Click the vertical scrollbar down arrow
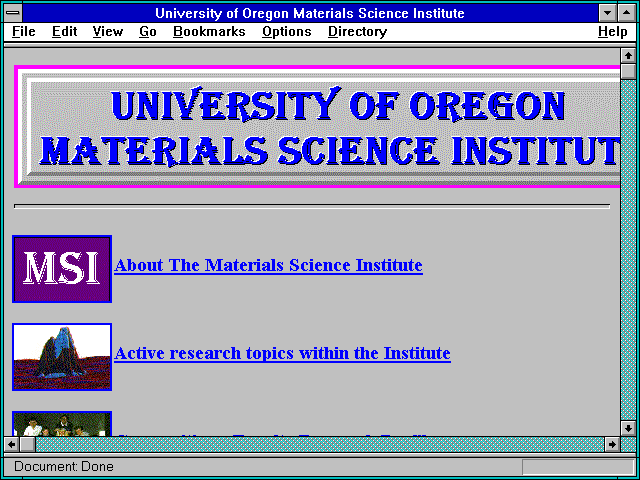Screen dimensions: 640x480 tap(628, 428)
